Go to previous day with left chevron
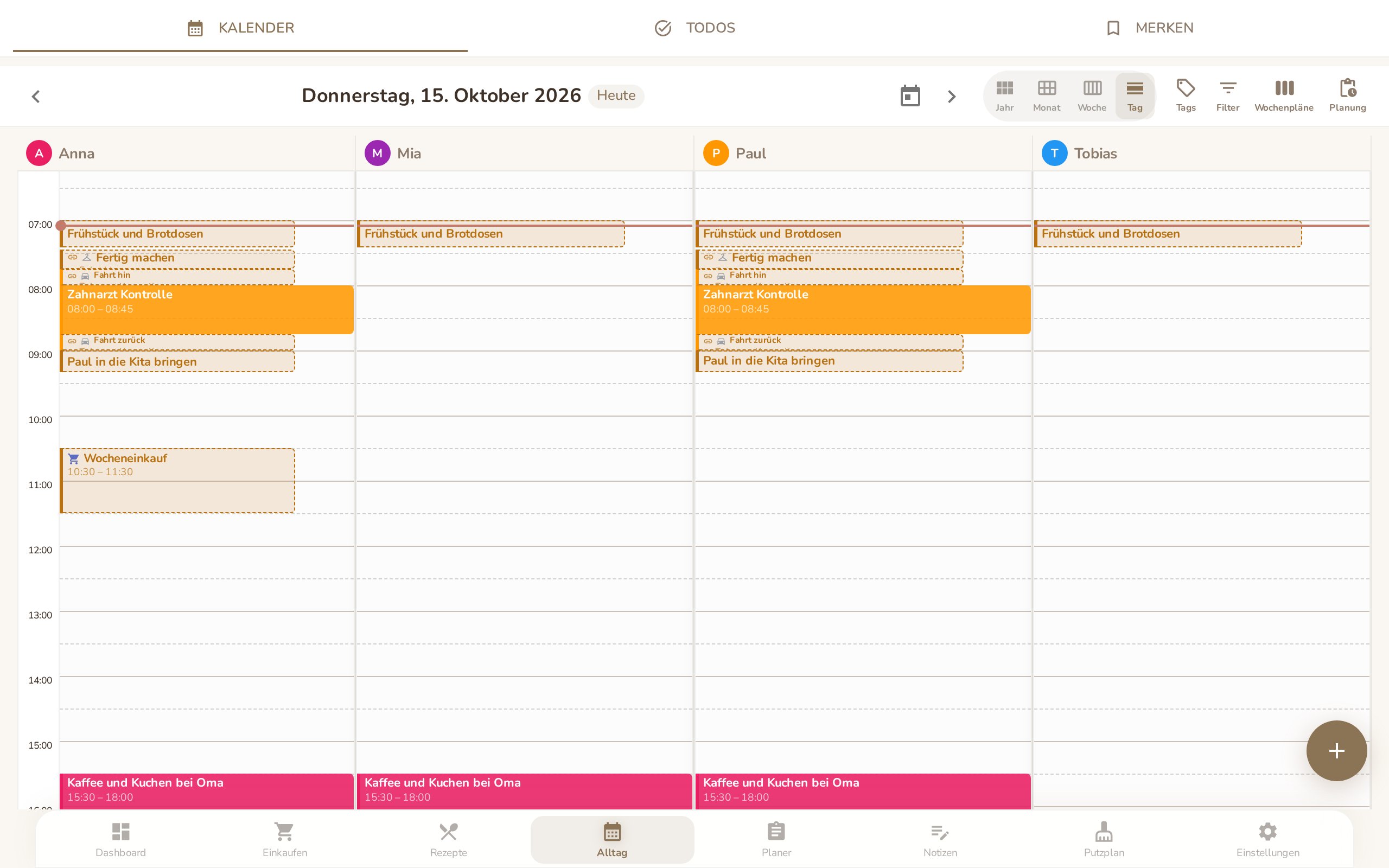This screenshot has height=868, width=1389. click(36, 97)
